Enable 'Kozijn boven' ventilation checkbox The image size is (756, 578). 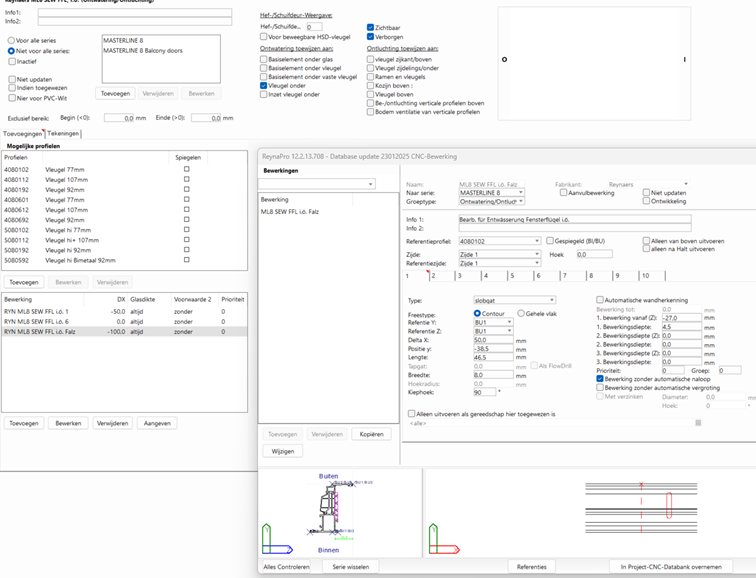(x=370, y=85)
